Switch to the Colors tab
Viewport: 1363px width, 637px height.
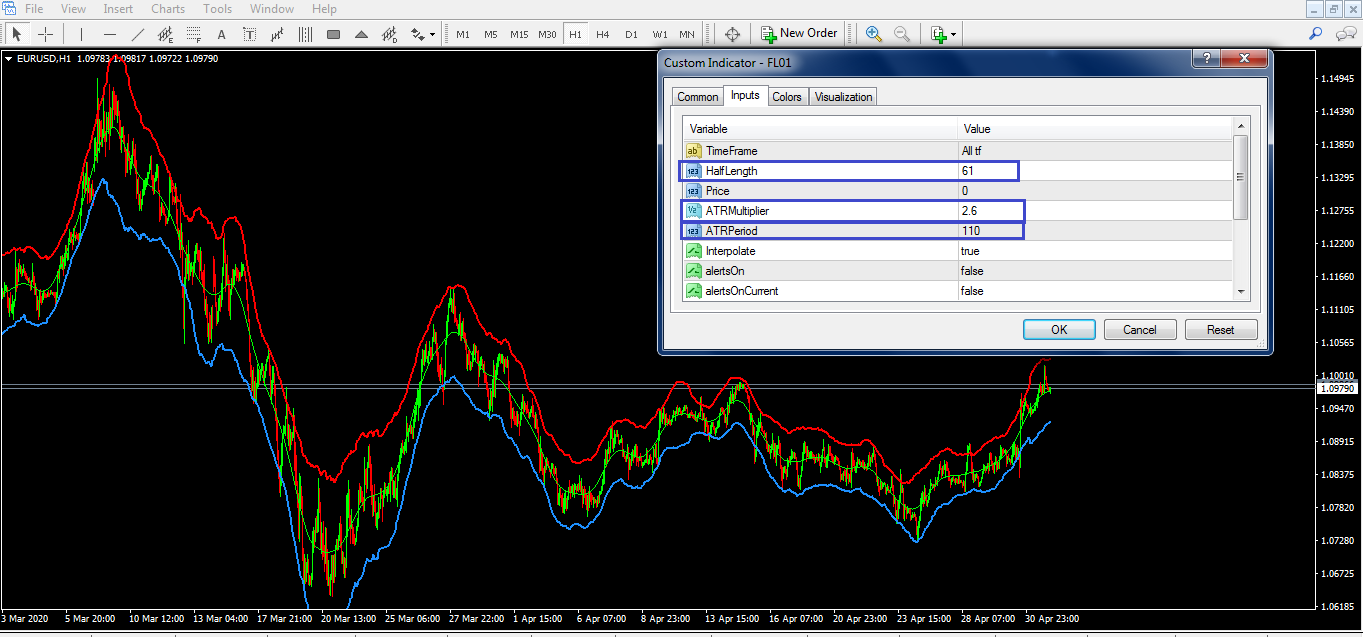pos(787,97)
